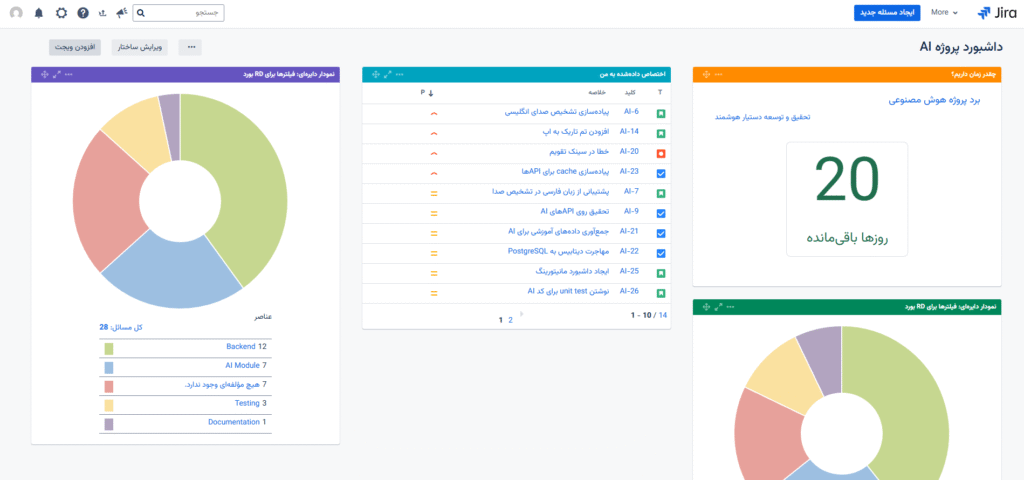This screenshot has height=480, width=1024.
Task: Click the خلاصه column header
Action: (x=598, y=93)
